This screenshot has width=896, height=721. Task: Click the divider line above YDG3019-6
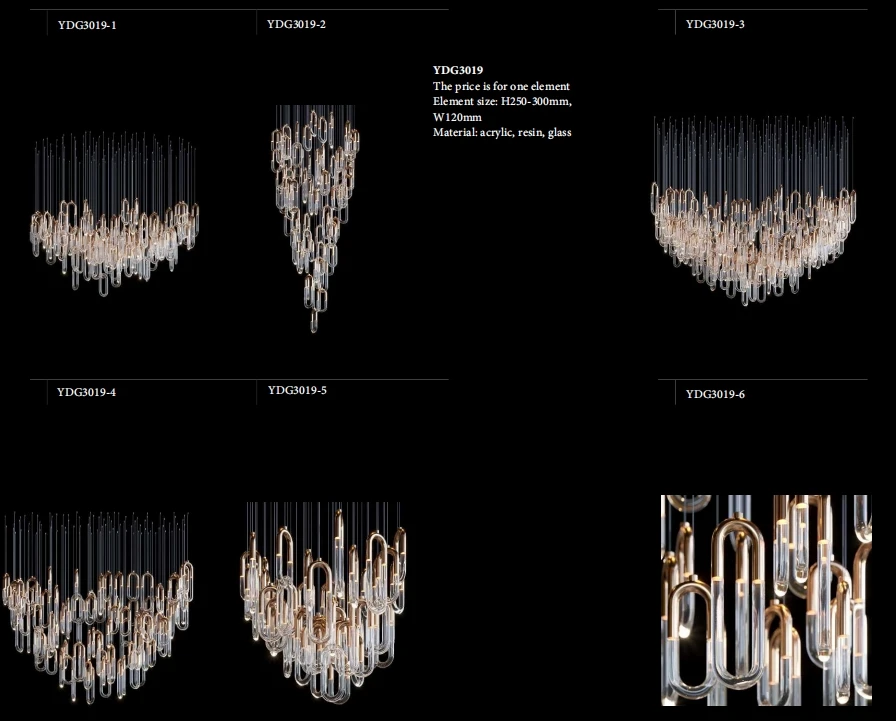point(762,379)
